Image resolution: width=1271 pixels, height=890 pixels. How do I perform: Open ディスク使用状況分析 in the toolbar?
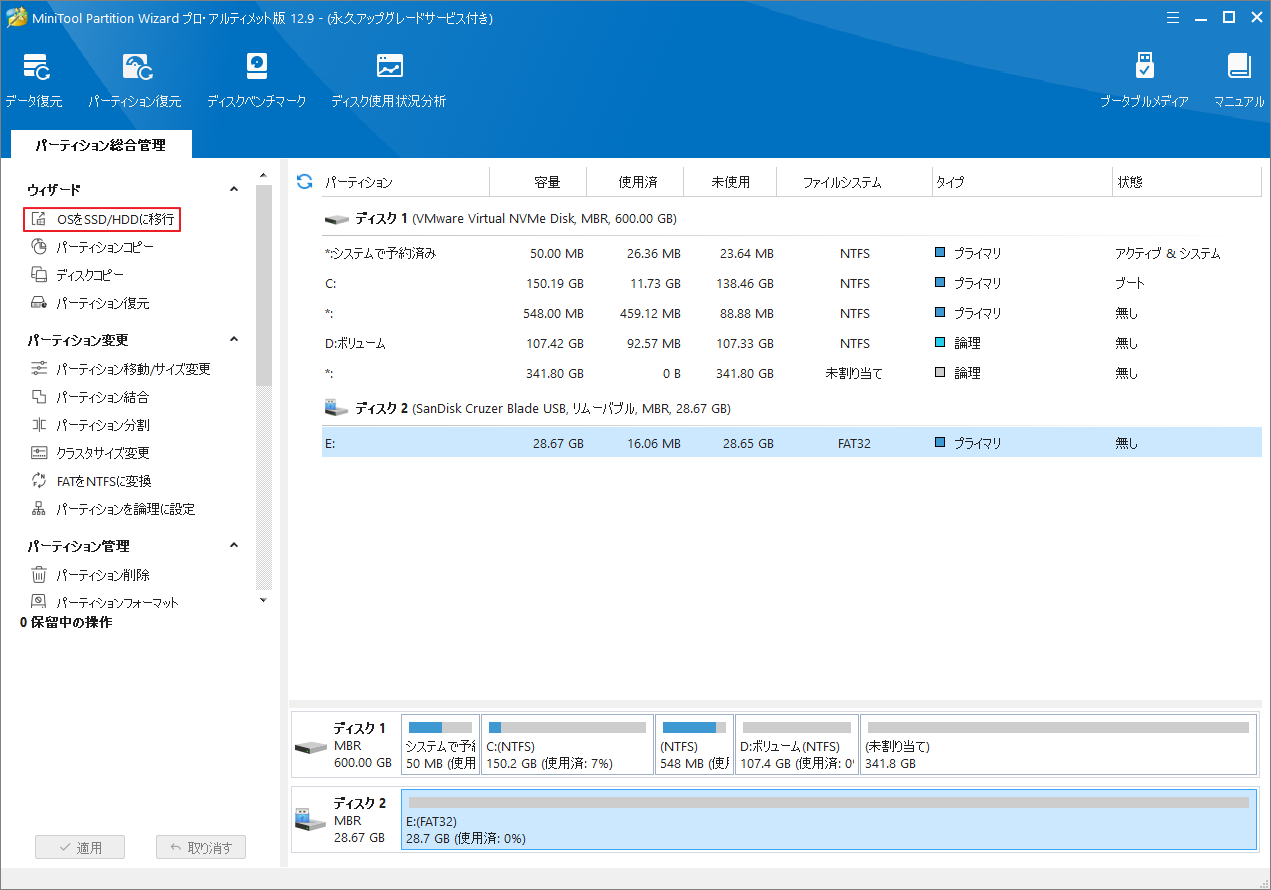tap(388, 68)
